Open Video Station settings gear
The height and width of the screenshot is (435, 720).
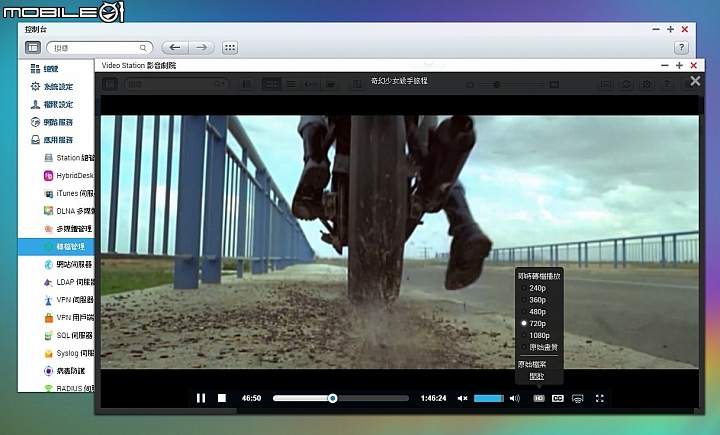click(x=647, y=84)
